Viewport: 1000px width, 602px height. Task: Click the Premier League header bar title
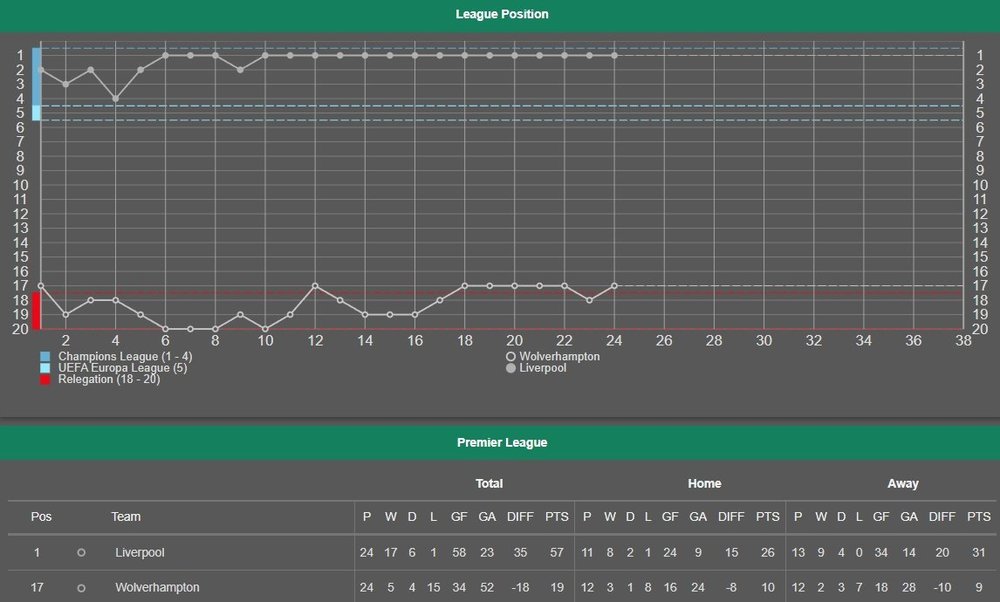(x=502, y=443)
